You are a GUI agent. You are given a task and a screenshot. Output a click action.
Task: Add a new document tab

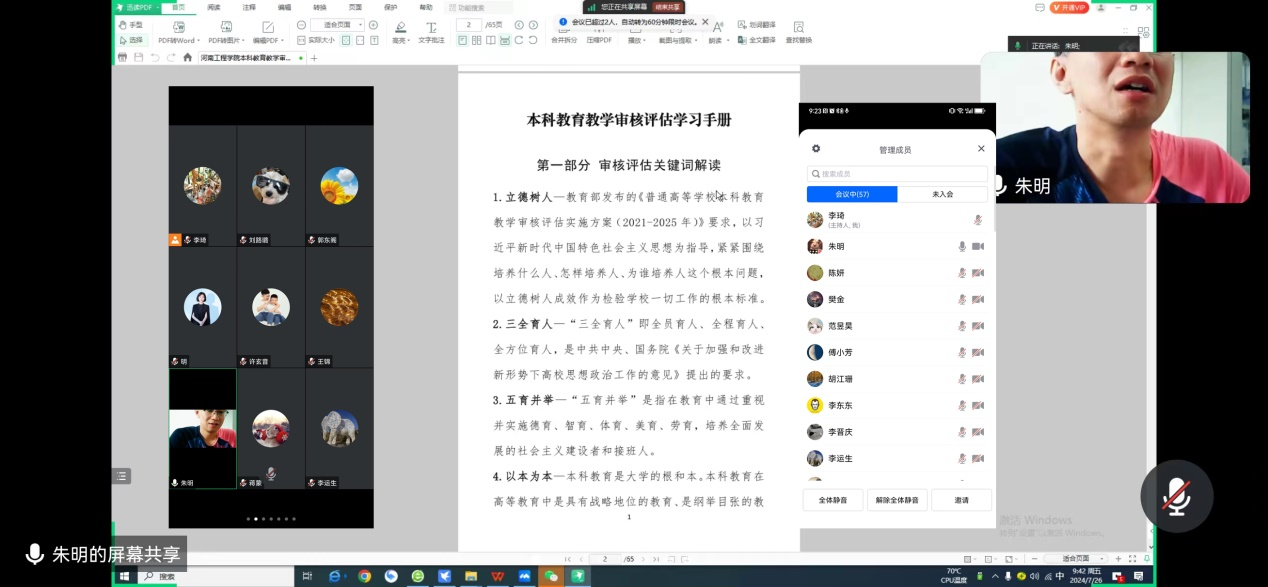[313, 58]
